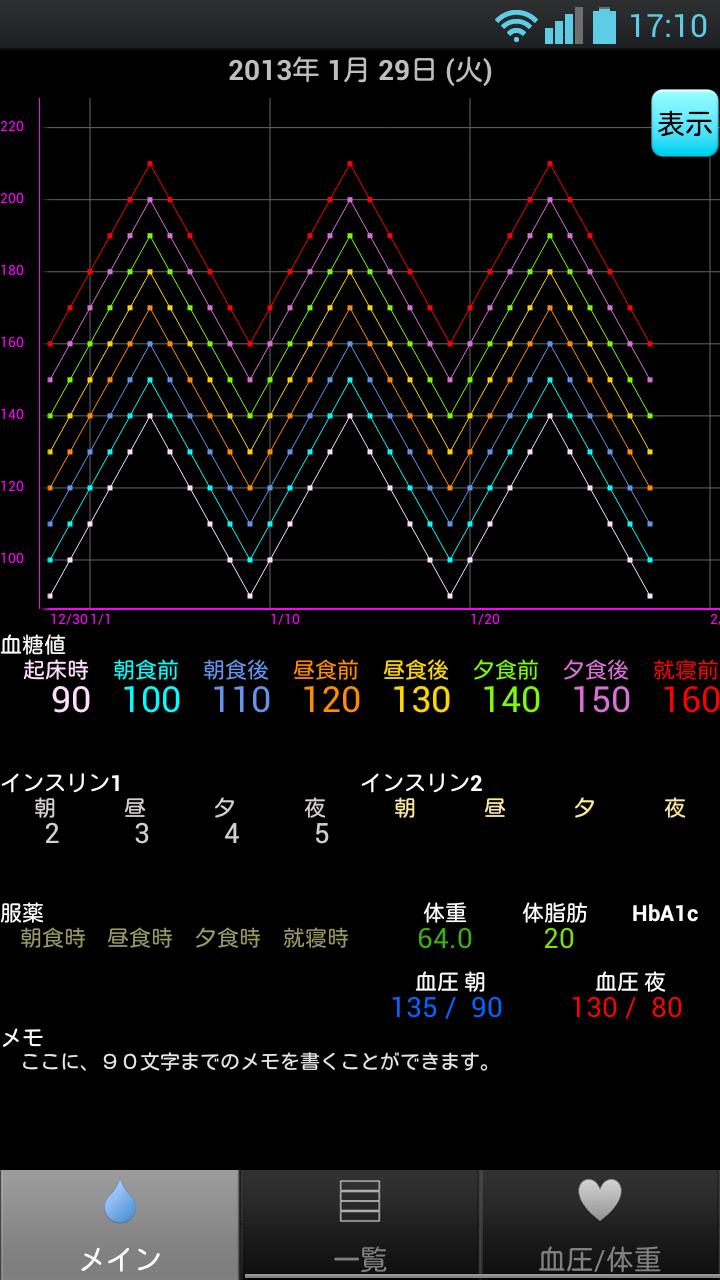Switch to the 一覧 list tab

tap(360, 1225)
